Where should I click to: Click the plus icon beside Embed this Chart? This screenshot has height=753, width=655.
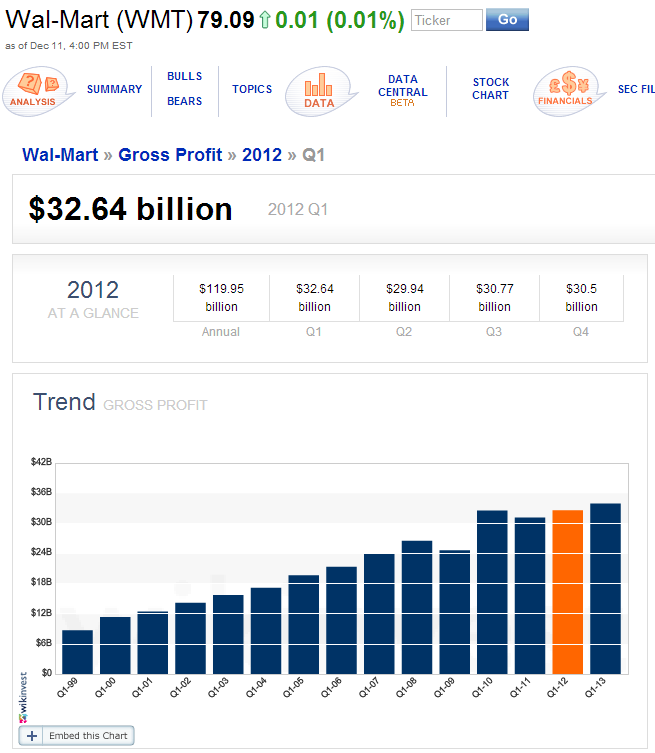coord(32,736)
